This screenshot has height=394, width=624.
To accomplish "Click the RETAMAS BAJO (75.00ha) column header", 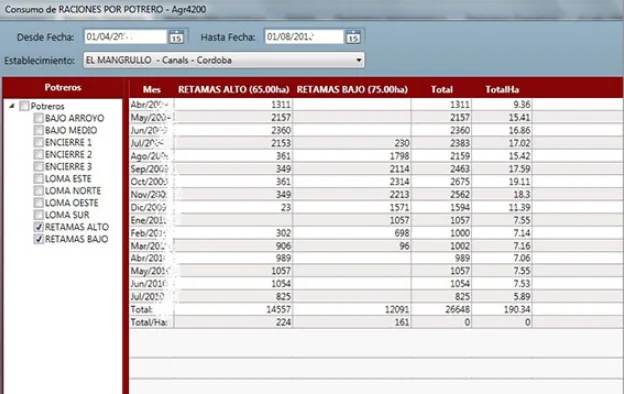I will click(352, 89).
